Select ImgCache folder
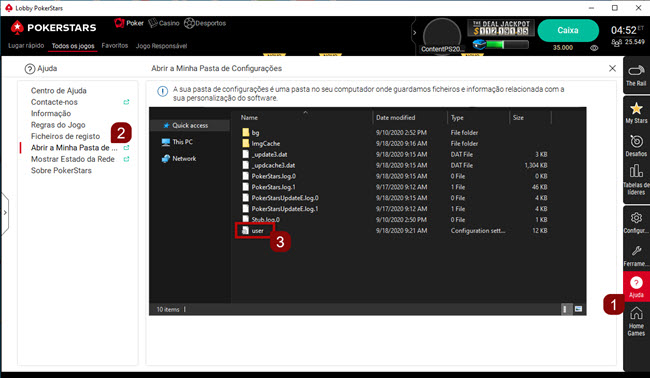650x378 pixels. coord(261,143)
